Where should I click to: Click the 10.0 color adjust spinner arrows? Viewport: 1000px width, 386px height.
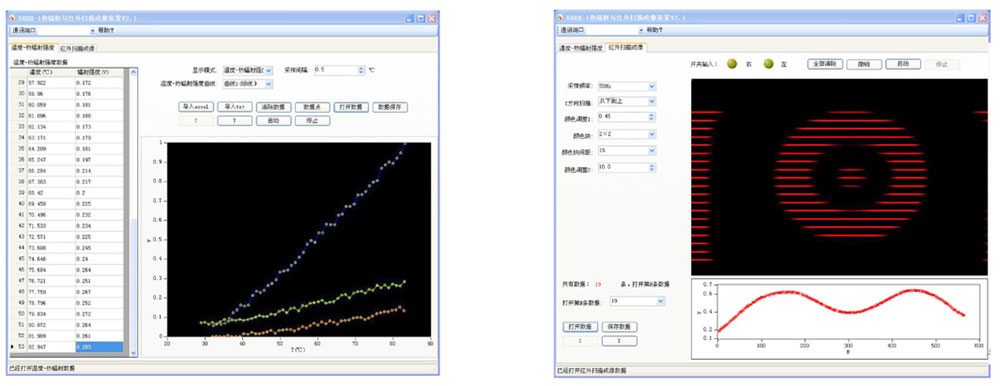click(x=651, y=168)
